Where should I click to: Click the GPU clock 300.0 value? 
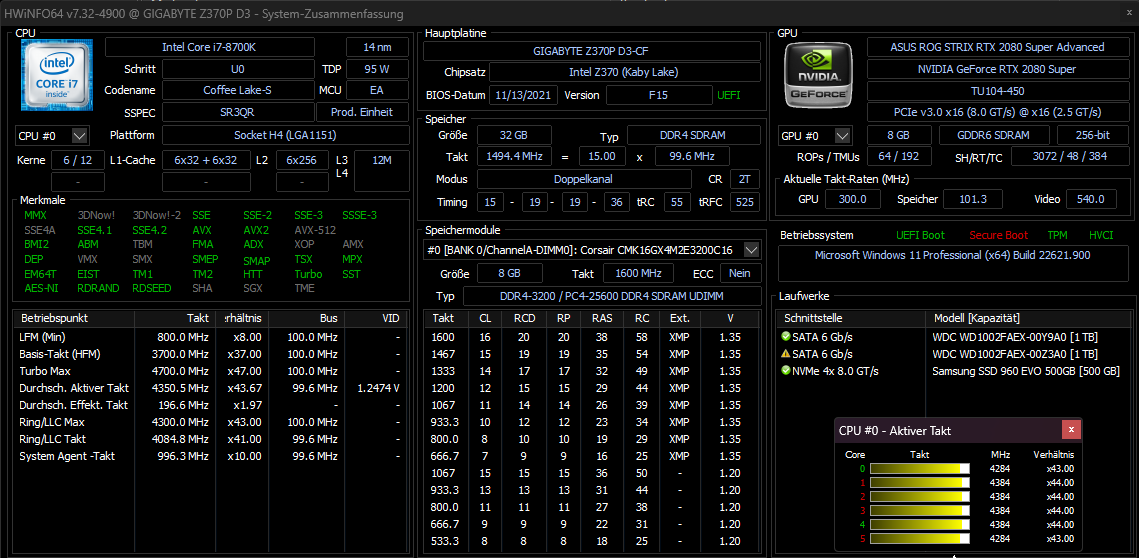pos(853,199)
